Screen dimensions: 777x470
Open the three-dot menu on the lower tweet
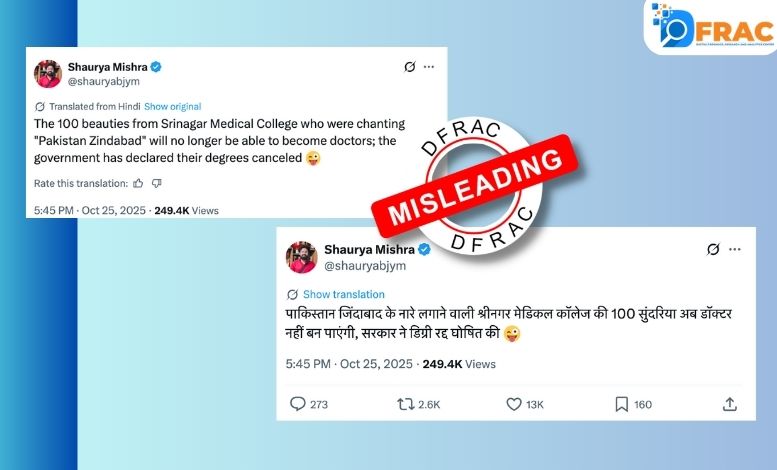(x=735, y=249)
